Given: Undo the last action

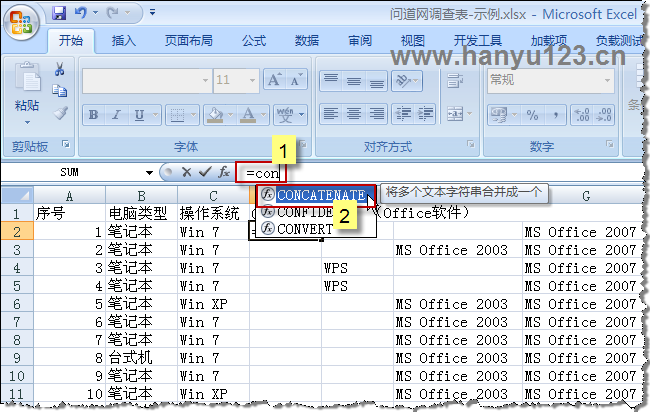Looking at the screenshot, I should coord(80,13).
